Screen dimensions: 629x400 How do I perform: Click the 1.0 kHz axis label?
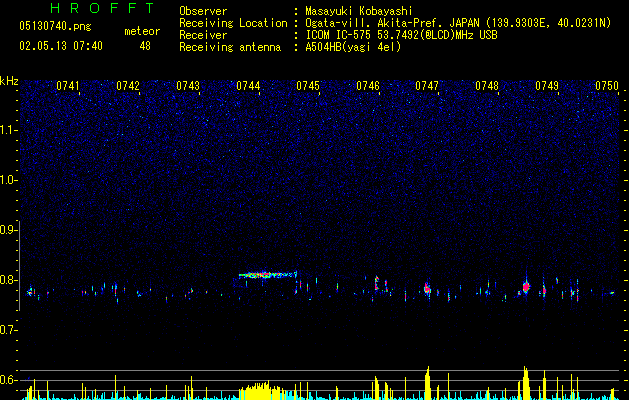coord(9,180)
